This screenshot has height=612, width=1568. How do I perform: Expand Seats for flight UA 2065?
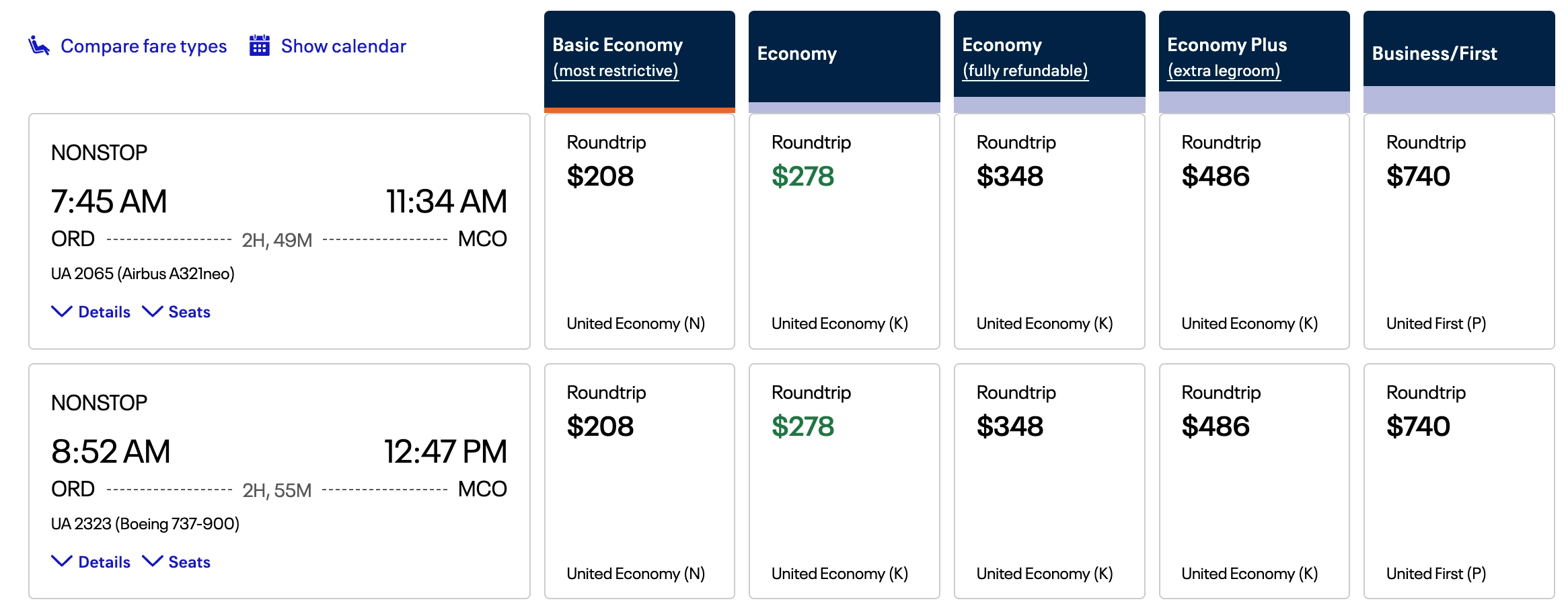click(177, 311)
